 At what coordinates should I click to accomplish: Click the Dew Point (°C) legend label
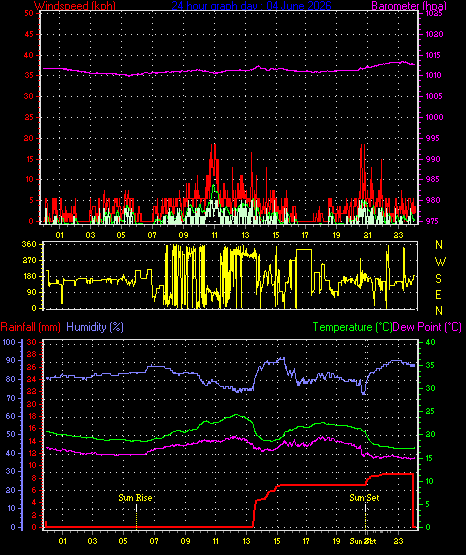pos(427,327)
